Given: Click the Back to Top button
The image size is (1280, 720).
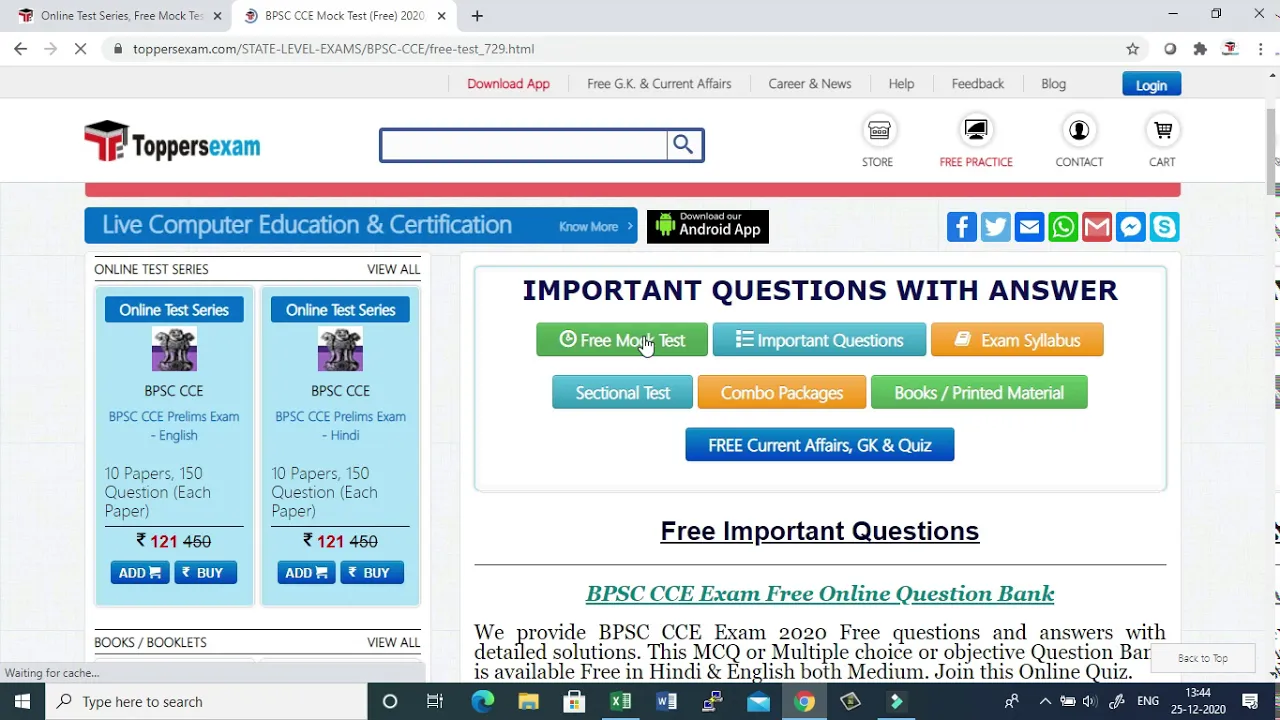Looking at the screenshot, I should (1203, 658).
